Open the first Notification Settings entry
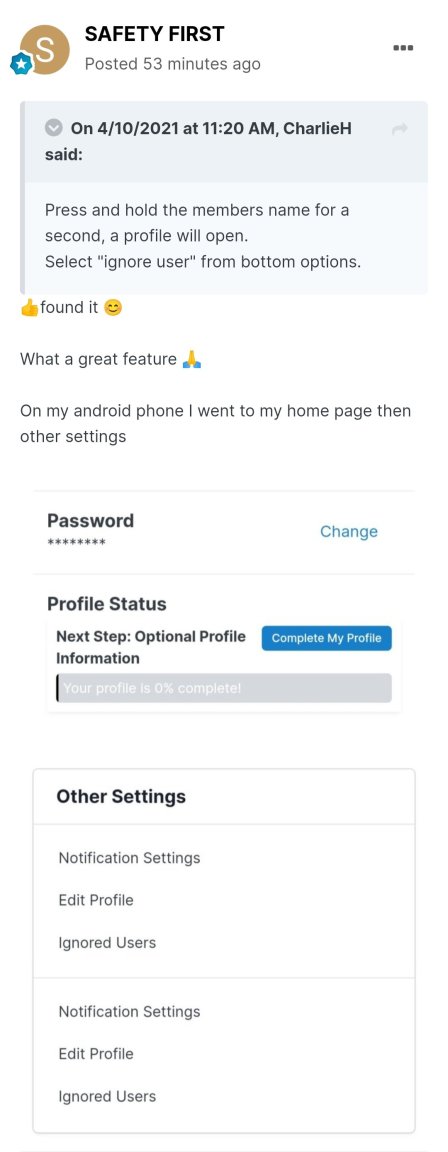Screen dimensions: 448x1152 click(x=129, y=858)
